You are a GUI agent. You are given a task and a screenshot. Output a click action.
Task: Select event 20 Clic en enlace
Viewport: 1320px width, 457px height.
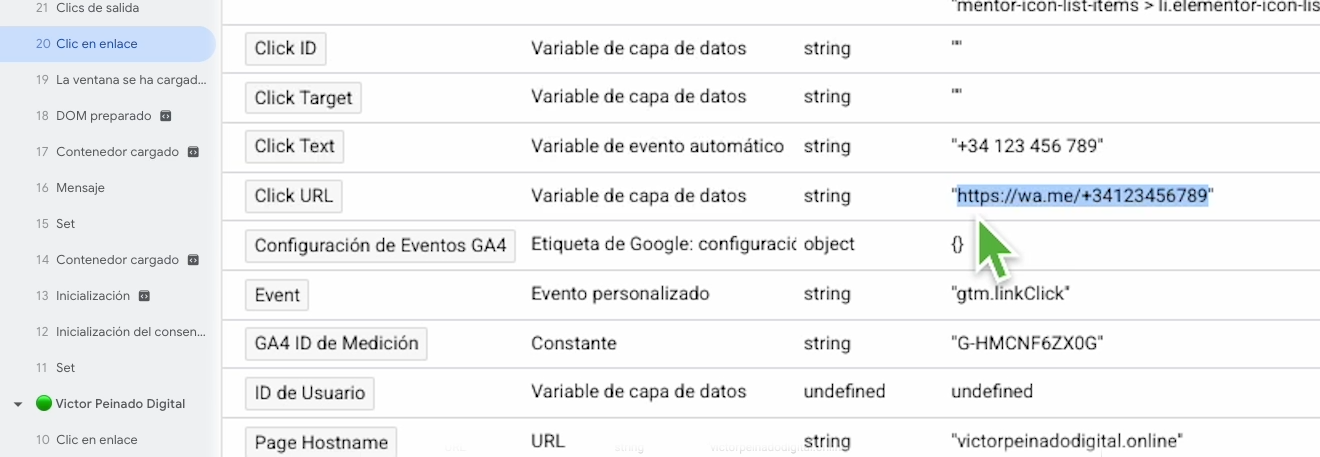click(97, 44)
